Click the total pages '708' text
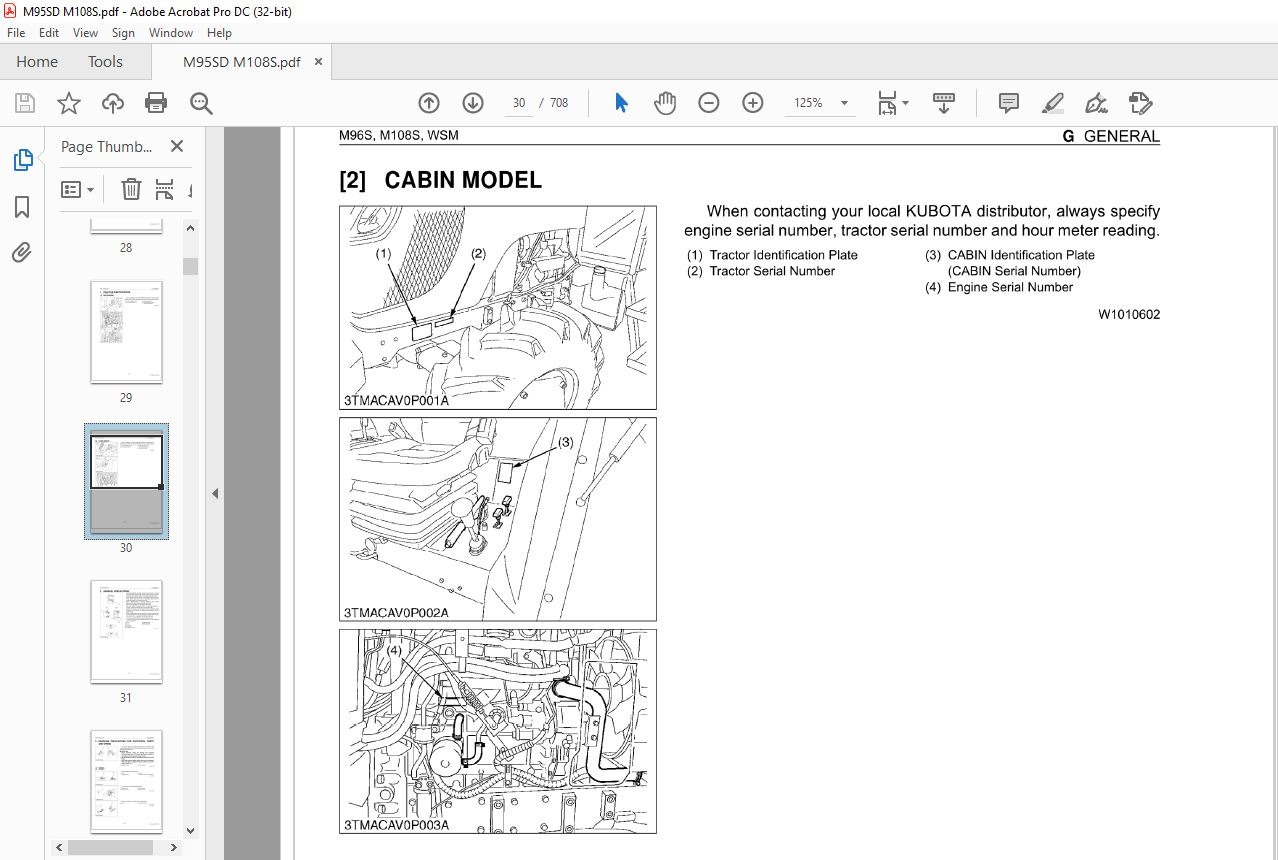Viewport: 1278px width, 860px height. point(559,103)
